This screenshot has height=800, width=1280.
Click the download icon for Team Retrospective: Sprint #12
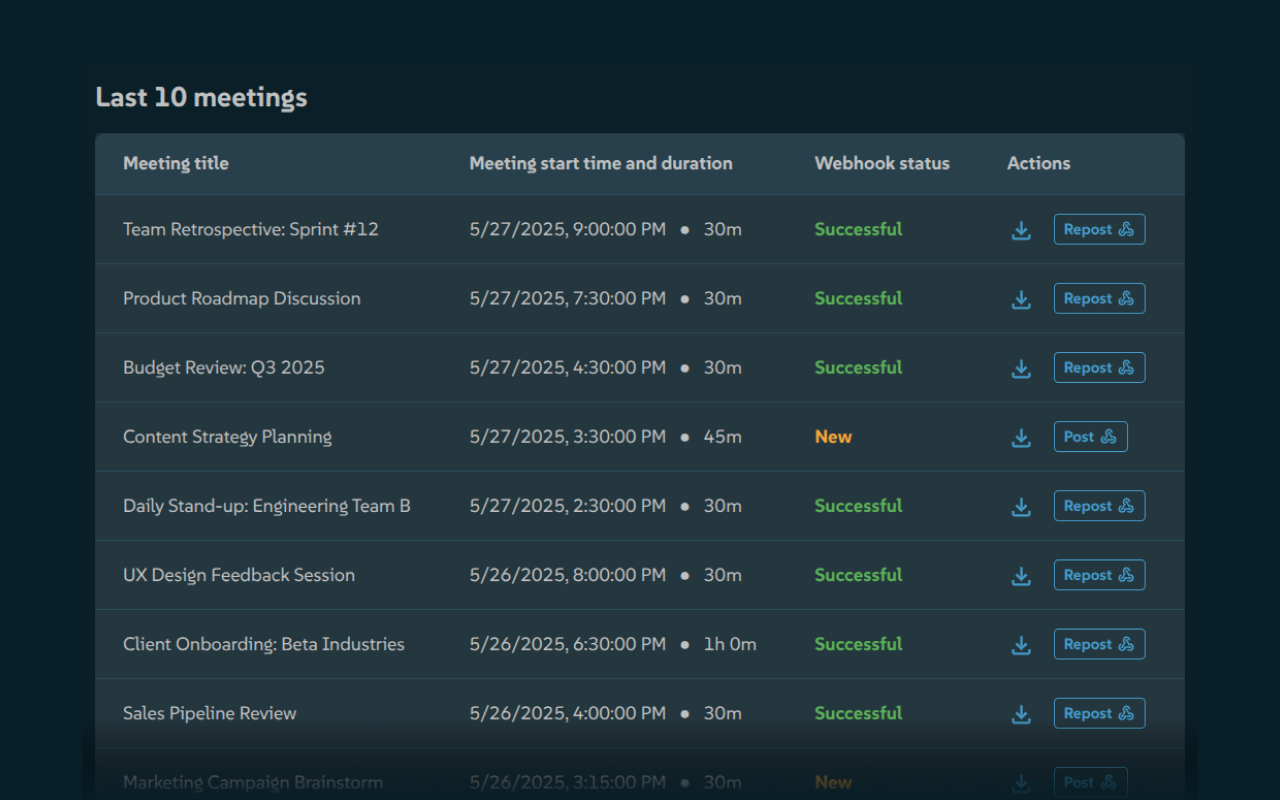[1021, 229]
